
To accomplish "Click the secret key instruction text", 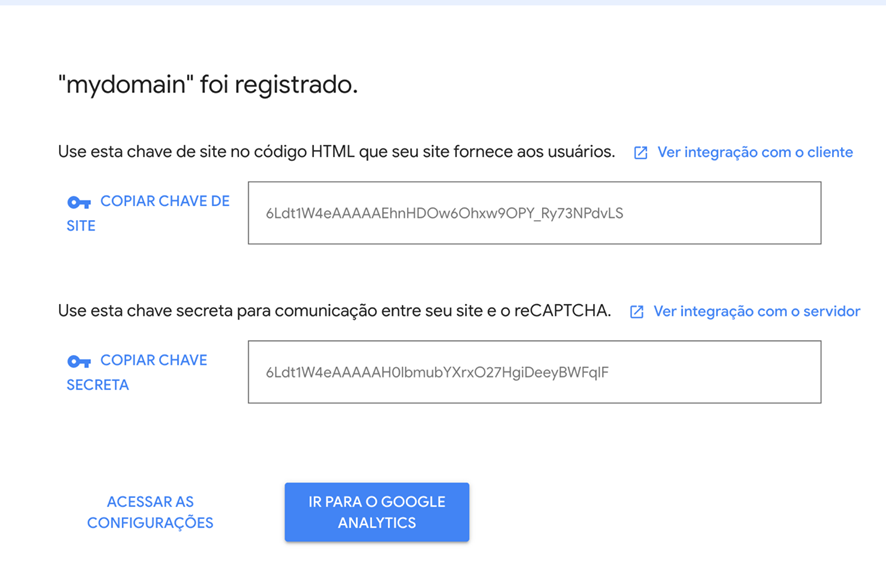I will 330,311.
